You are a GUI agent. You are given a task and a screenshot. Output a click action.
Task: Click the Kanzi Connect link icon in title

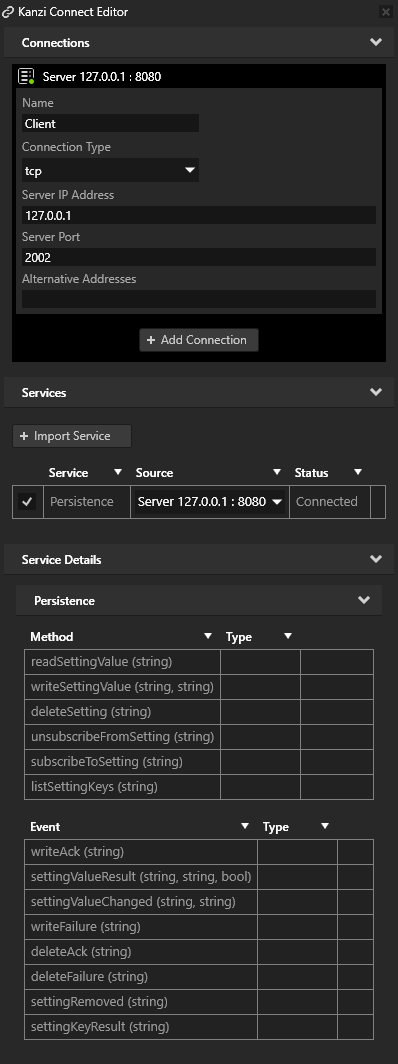[x=9, y=12]
